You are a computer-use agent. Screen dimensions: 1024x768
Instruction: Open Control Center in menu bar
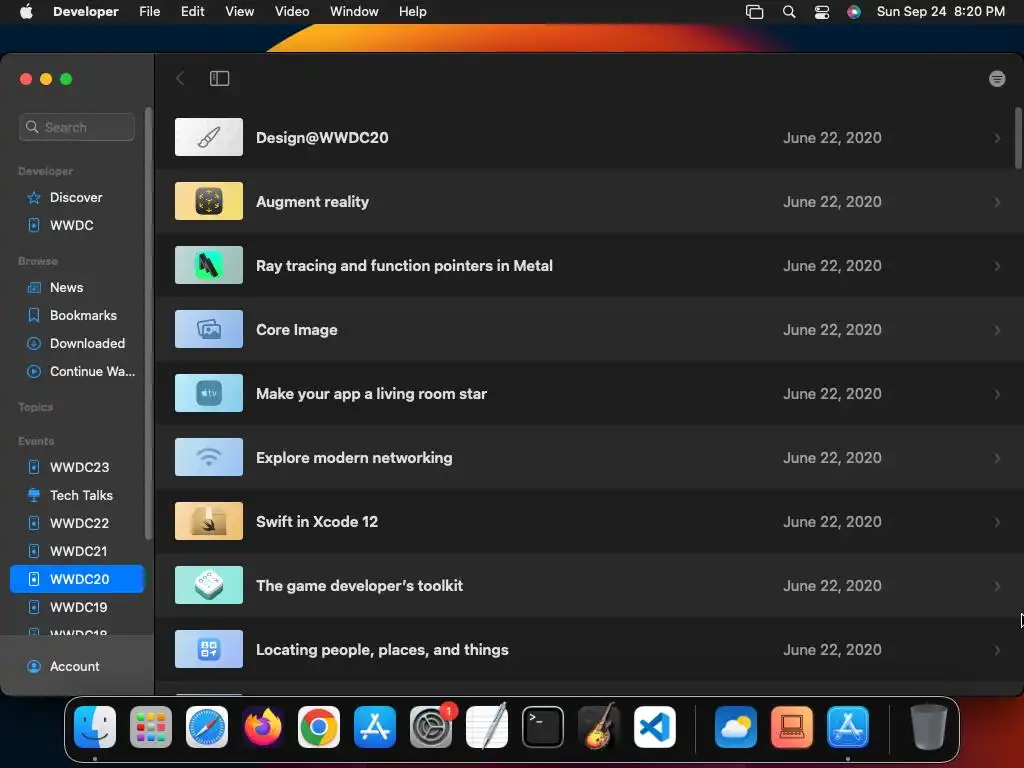tap(822, 12)
